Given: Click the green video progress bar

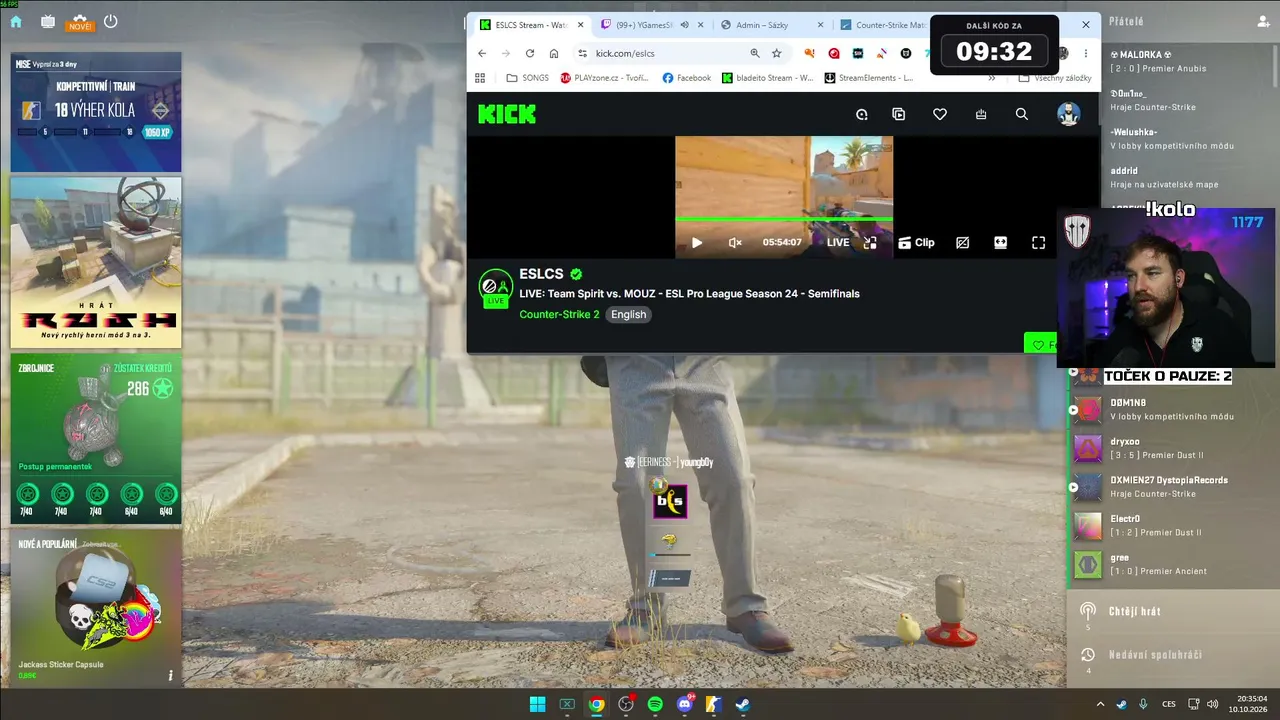Looking at the screenshot, I should 784,219.
